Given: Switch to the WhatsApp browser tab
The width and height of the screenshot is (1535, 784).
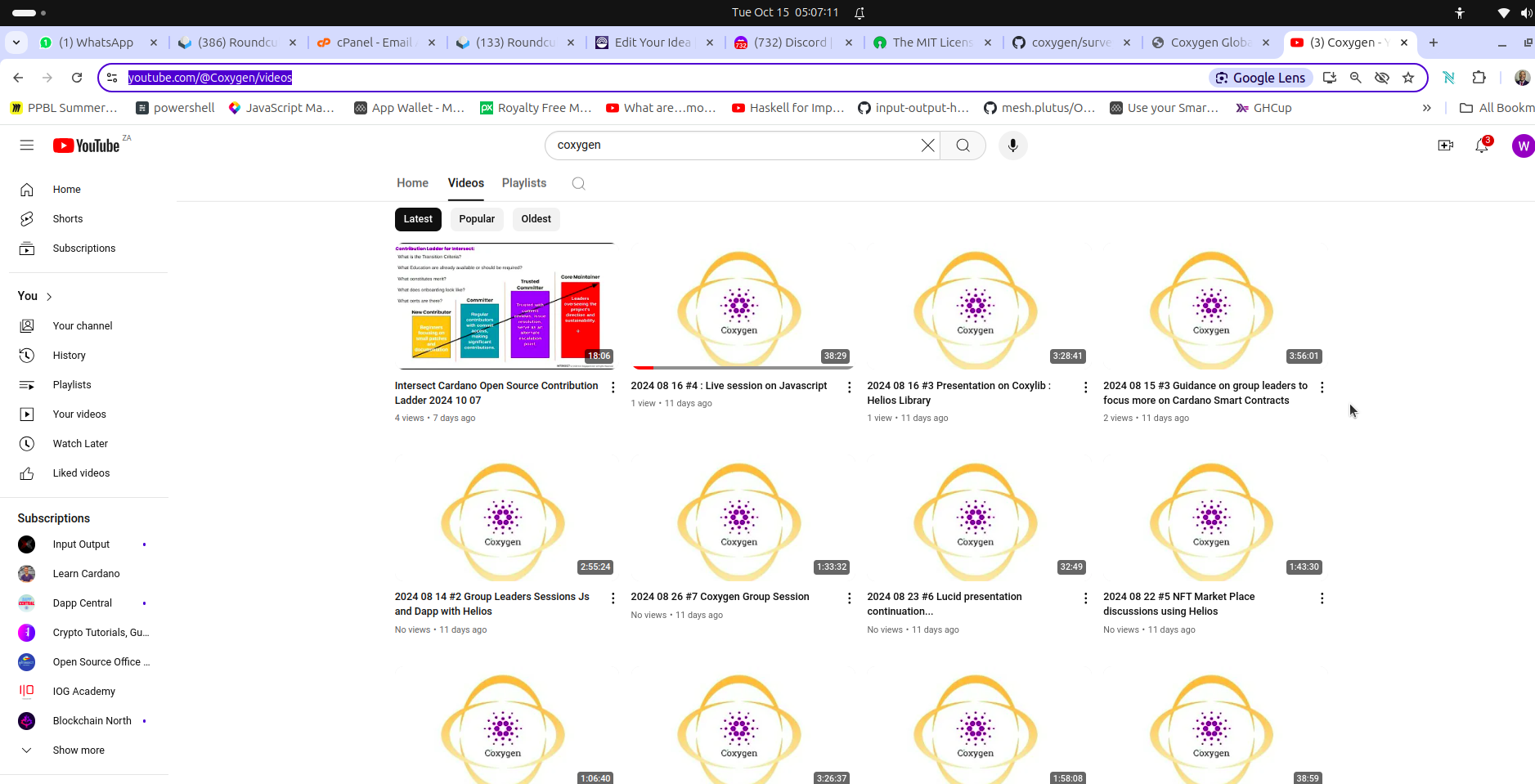Looking at the screenshot, I should [x=96, y=43].
